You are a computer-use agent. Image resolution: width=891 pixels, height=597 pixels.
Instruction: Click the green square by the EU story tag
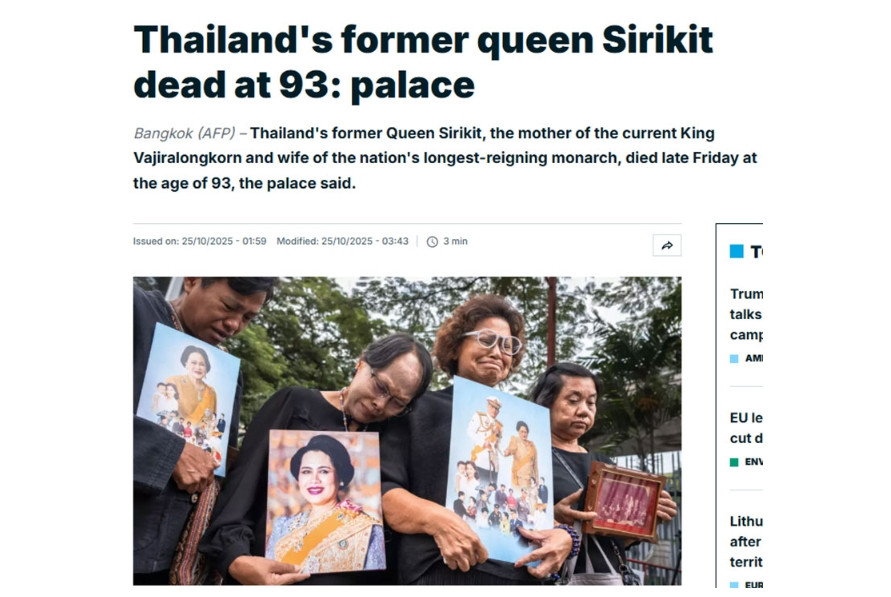coord(734,462)
